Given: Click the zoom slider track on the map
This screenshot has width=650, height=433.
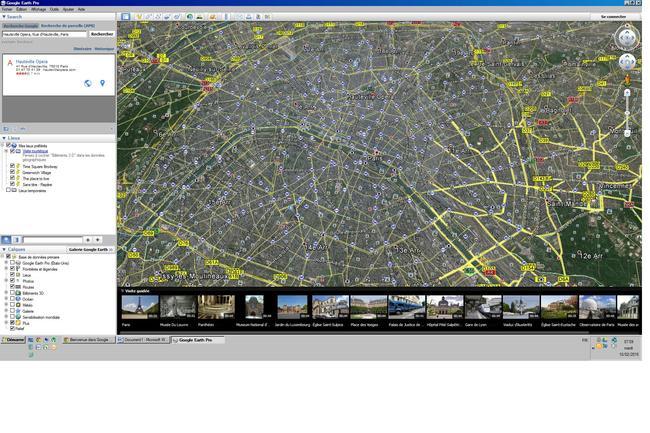Looking at the screenshot, I should point(627,113).
